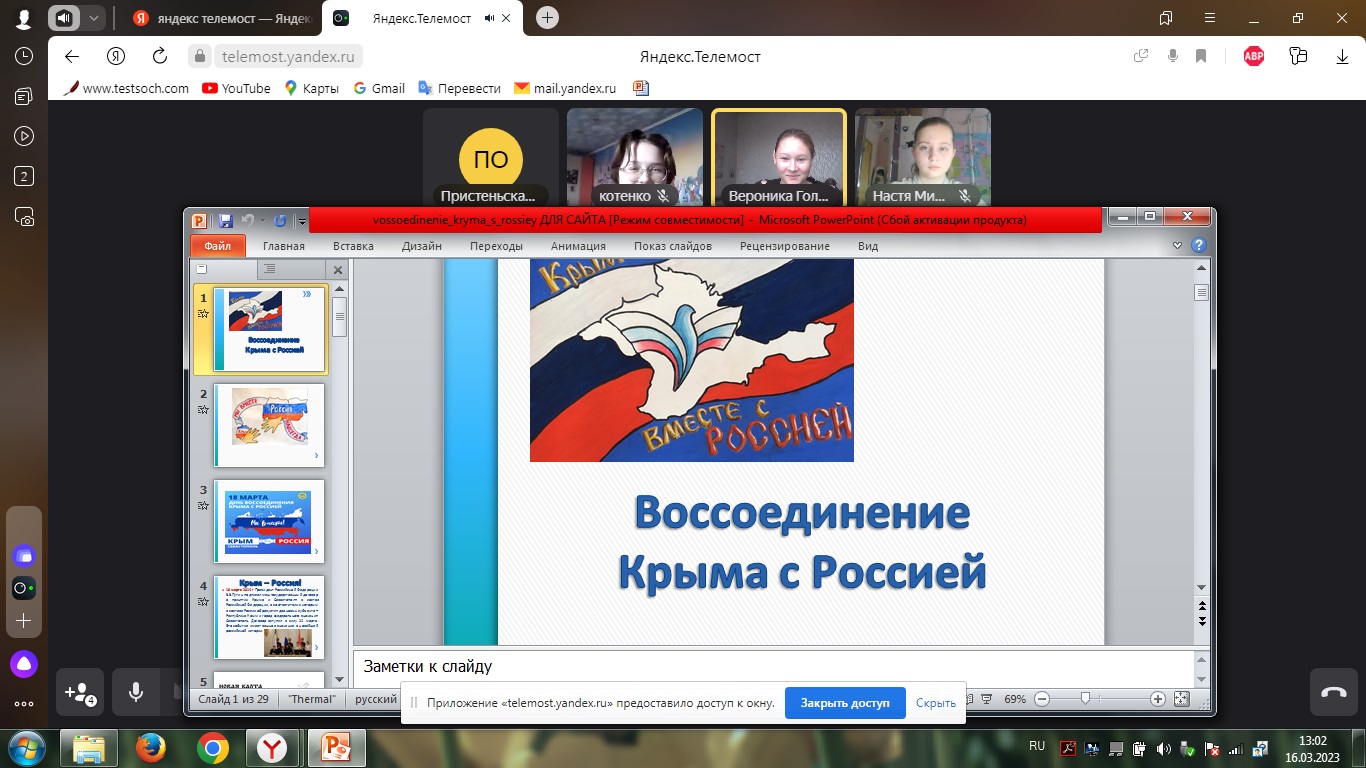Open browser downloads arrow icon

[x=1343, y=56]
